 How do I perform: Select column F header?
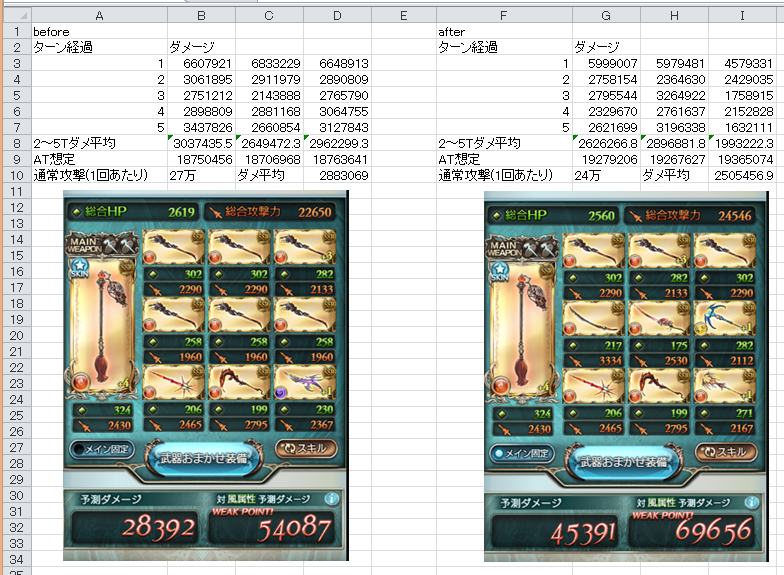(504, 16)
